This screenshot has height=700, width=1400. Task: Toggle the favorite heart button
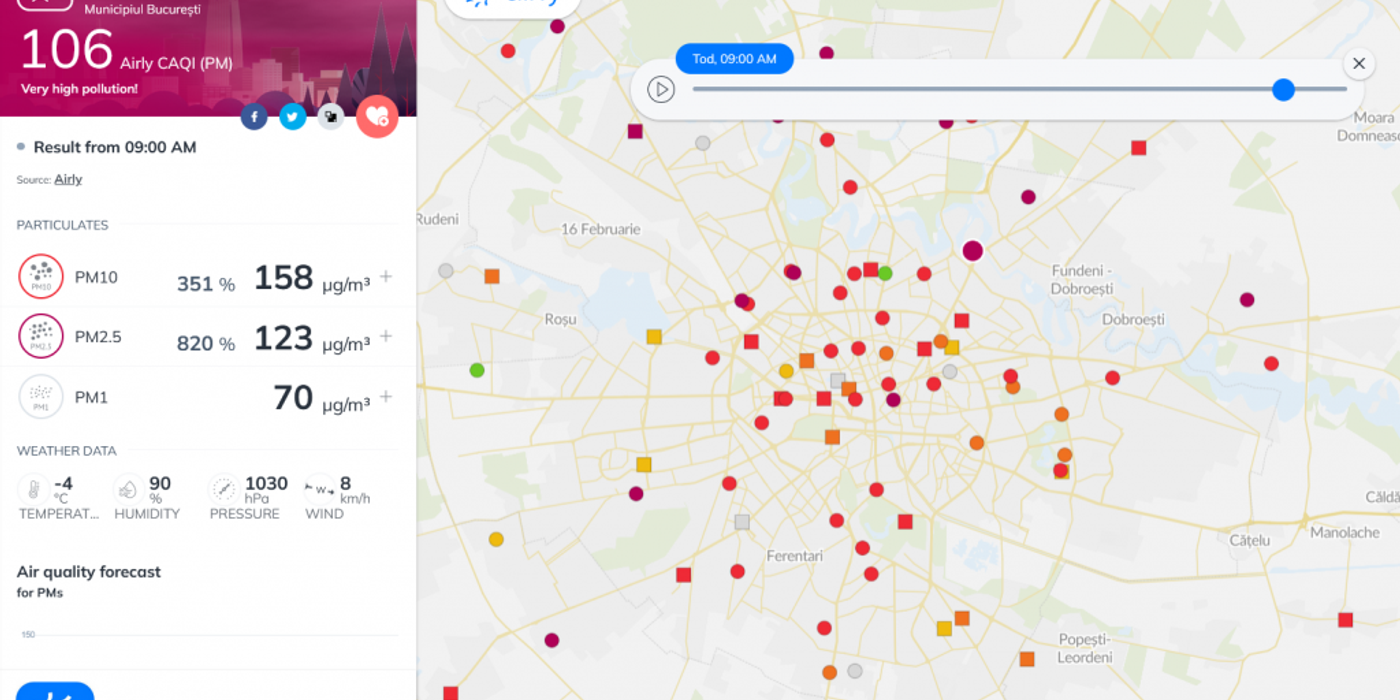point(377,116)
